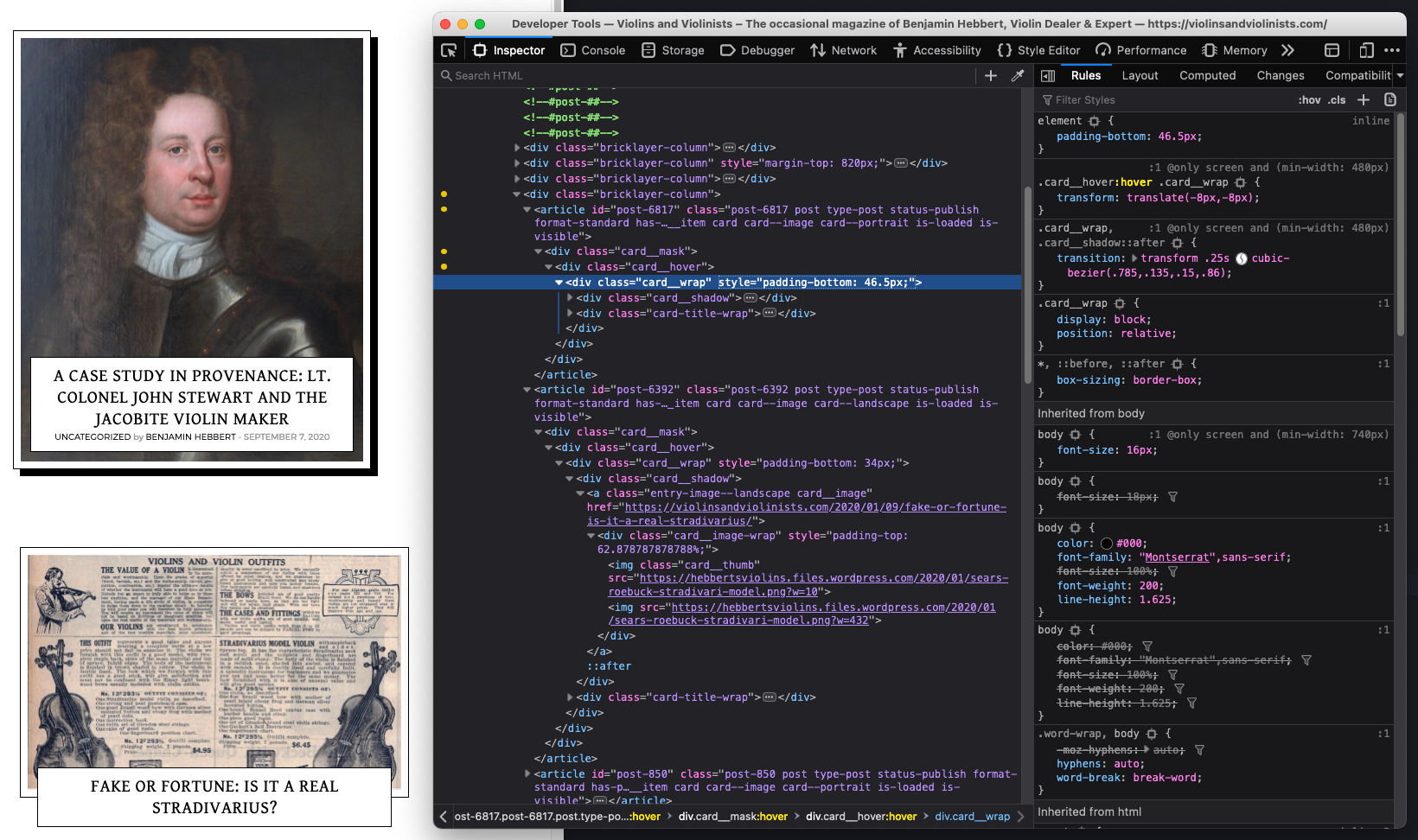Create a new node with plus icon
Viewport: 1418px width, 840px height.
point(991,76)
